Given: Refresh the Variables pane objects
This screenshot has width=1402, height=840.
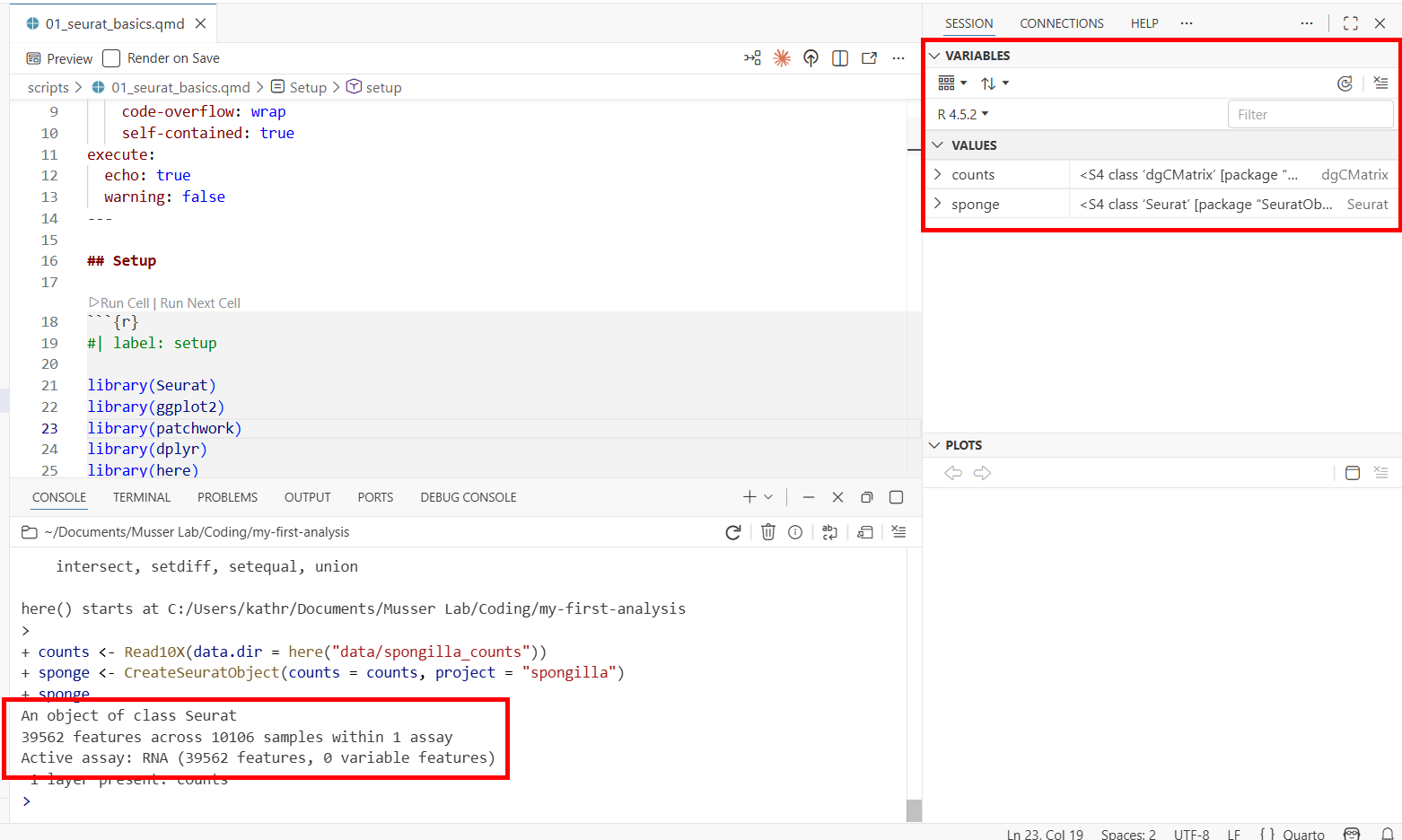Looking at the screenshot, I should point(1345,83).
